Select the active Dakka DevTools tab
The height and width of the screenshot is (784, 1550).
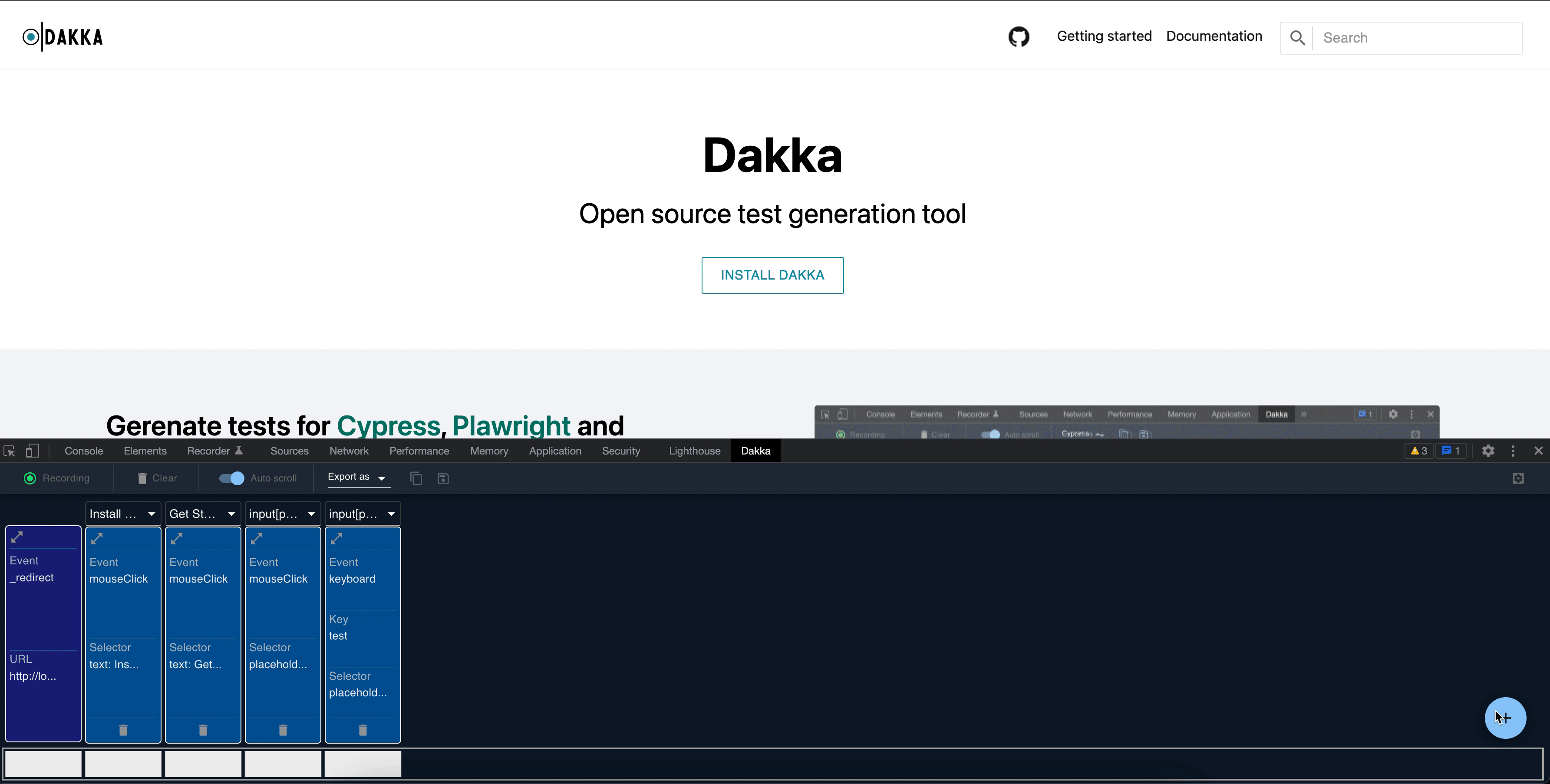[756, 451]
